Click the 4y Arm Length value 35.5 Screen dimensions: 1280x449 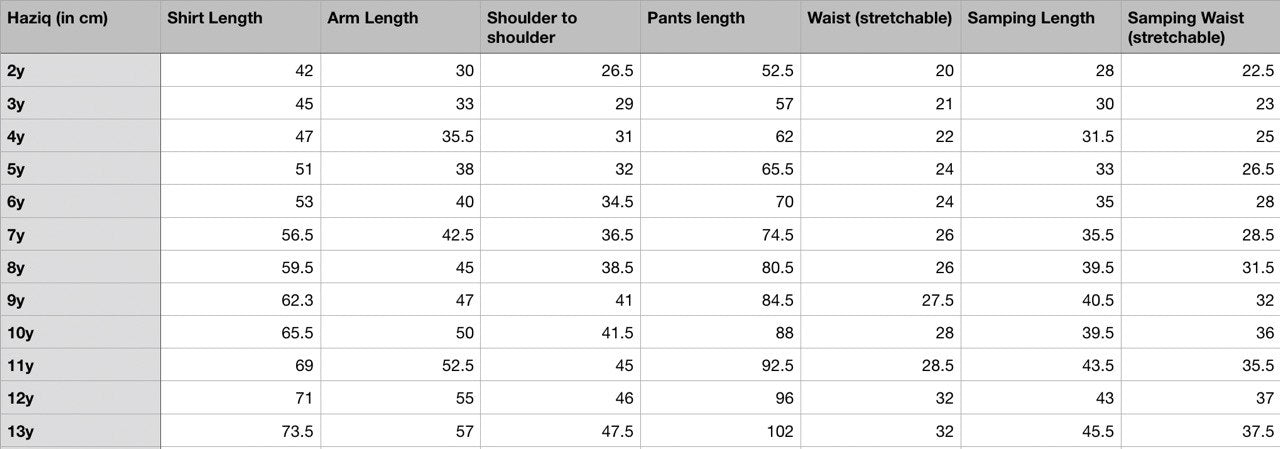(400, 136)
